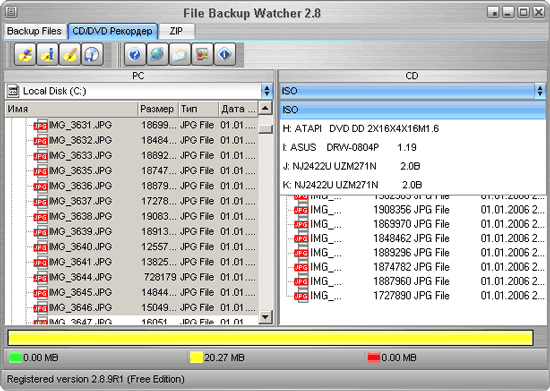This screenshot has width=550, height=391.
Task: Click the red 0.00 MB color swatch
Action: (x=374, y=357)
